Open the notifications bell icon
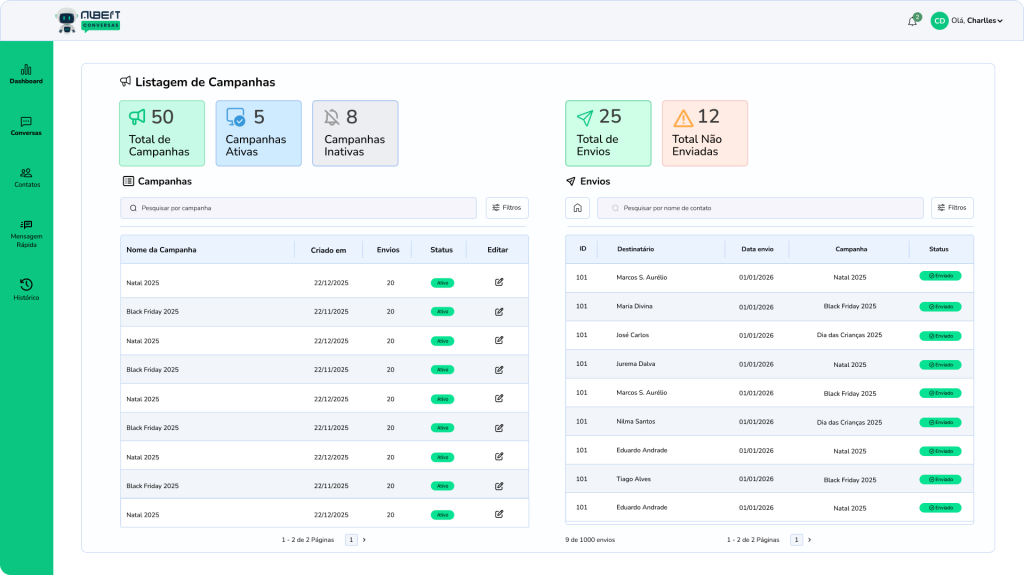Screen dimensions: 1024x575 click(912, 21)
